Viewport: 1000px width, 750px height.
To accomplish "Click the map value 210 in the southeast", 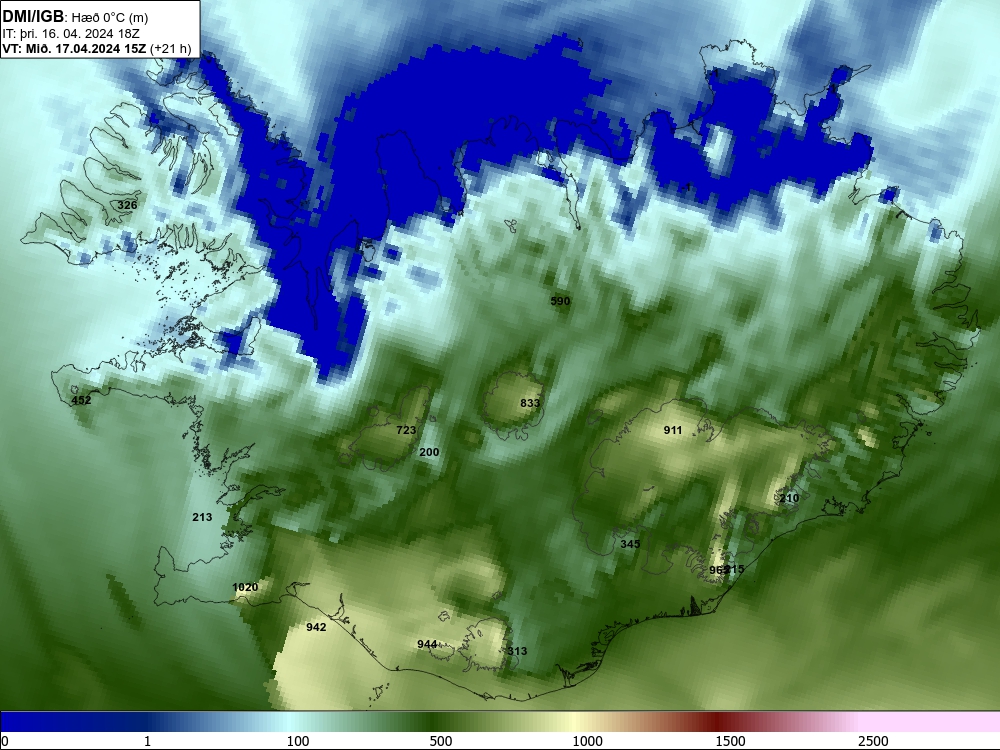I will pos(789,498).
